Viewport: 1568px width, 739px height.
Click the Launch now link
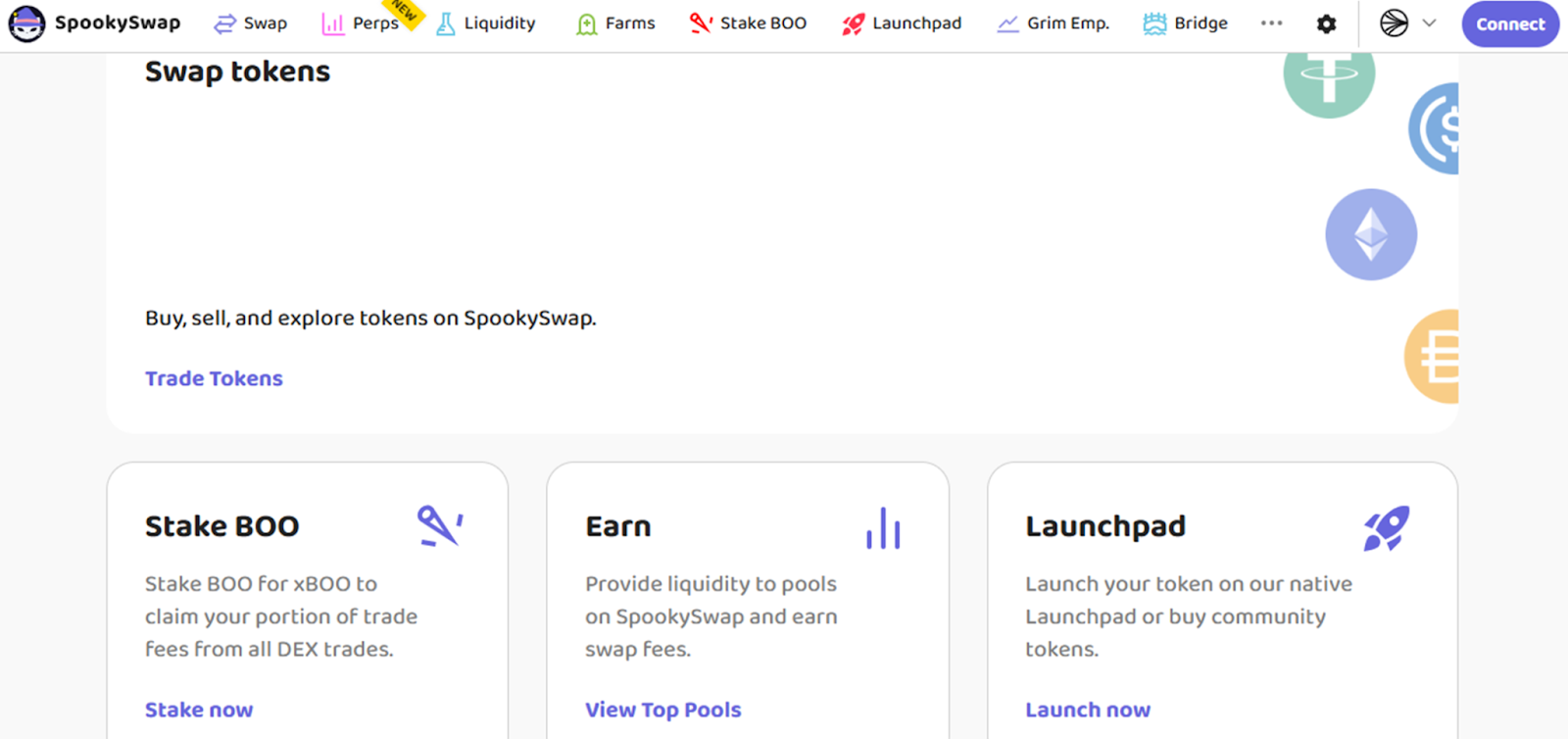pyautogui.click(x=1087, y=710)
